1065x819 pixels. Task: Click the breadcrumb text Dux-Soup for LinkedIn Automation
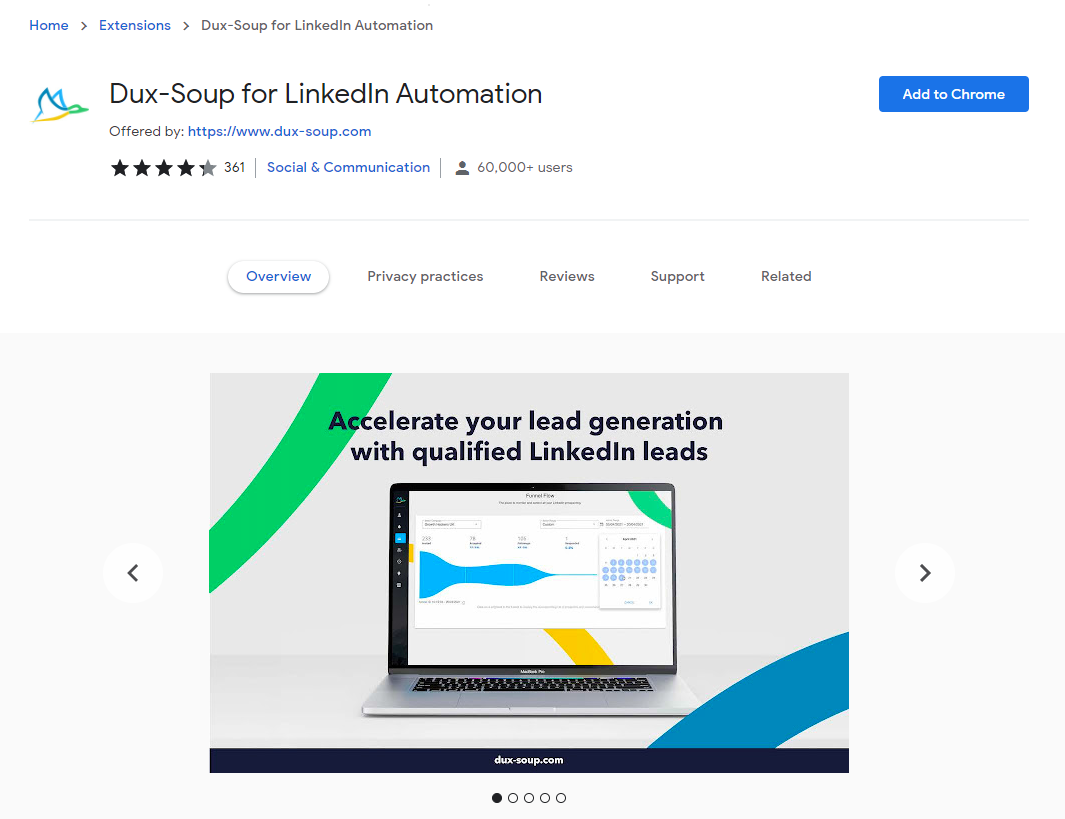[317, 25]
